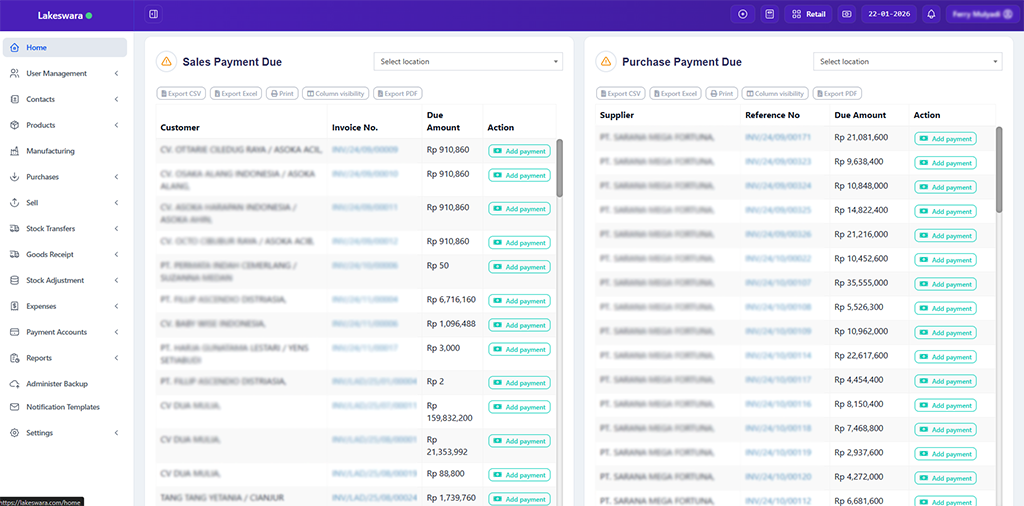Image resolution: width=1024 pixels, height=506 pixels.
Task: Open Select location dropdown for Purchase Payment Due
Action: pyautogui.click(x=907, y=62)
